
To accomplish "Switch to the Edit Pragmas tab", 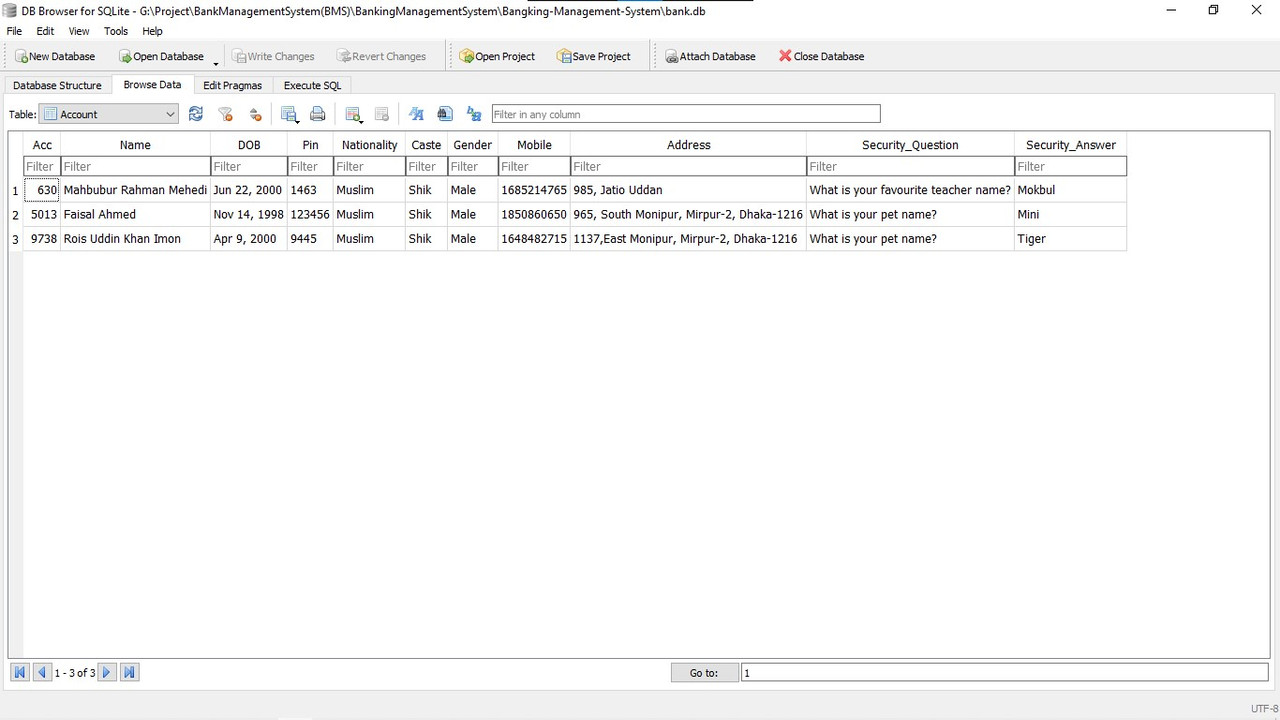I will point(232,86).
